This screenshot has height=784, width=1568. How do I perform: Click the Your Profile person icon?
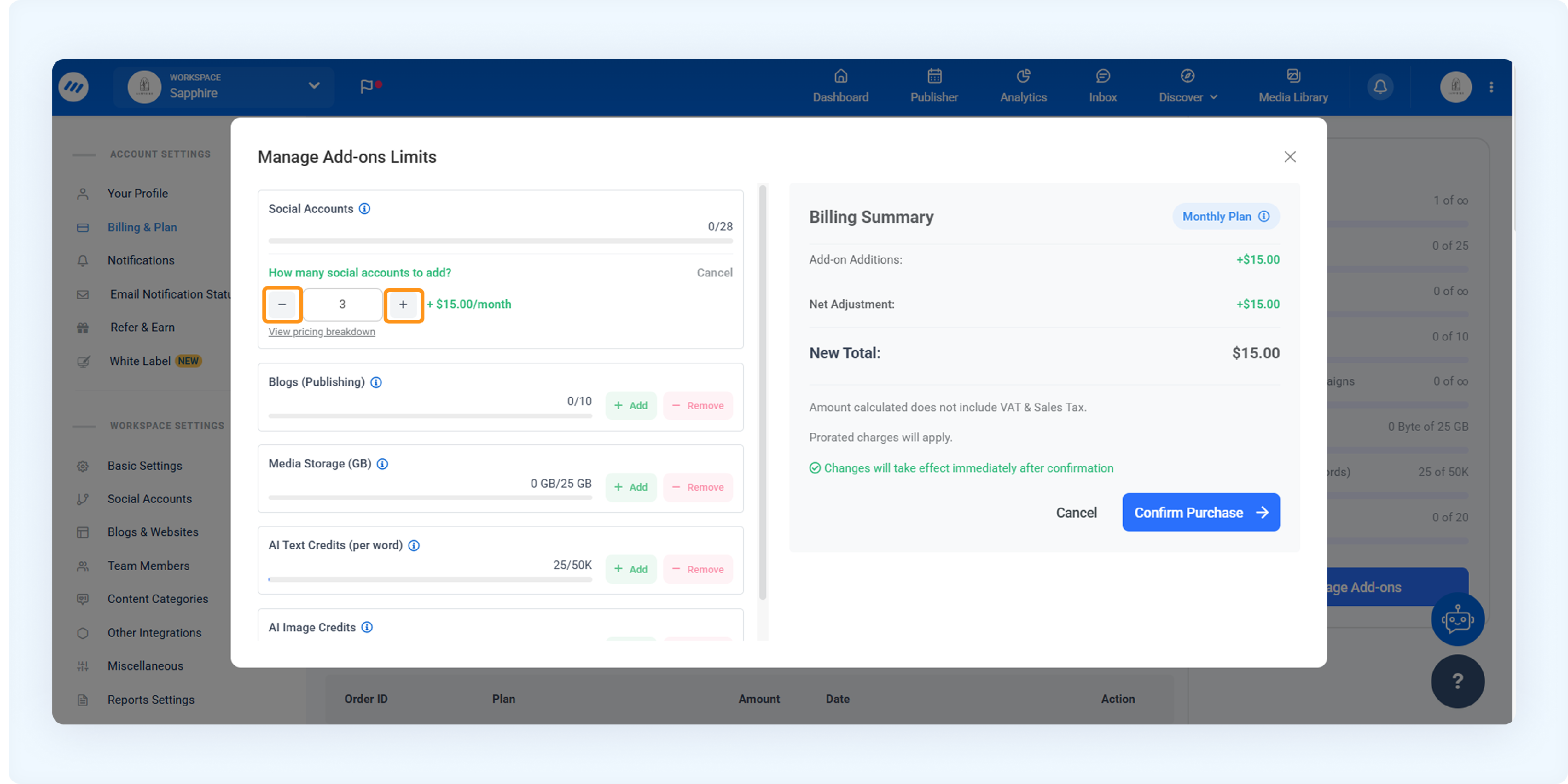[83, 194]
